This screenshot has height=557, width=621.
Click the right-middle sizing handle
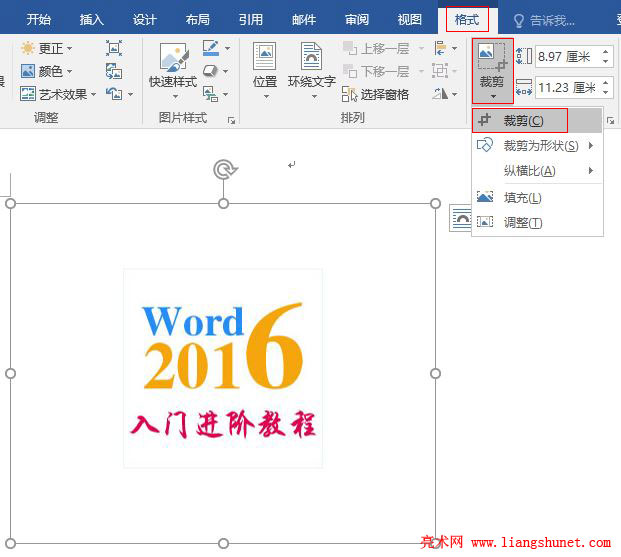(435, 374)
